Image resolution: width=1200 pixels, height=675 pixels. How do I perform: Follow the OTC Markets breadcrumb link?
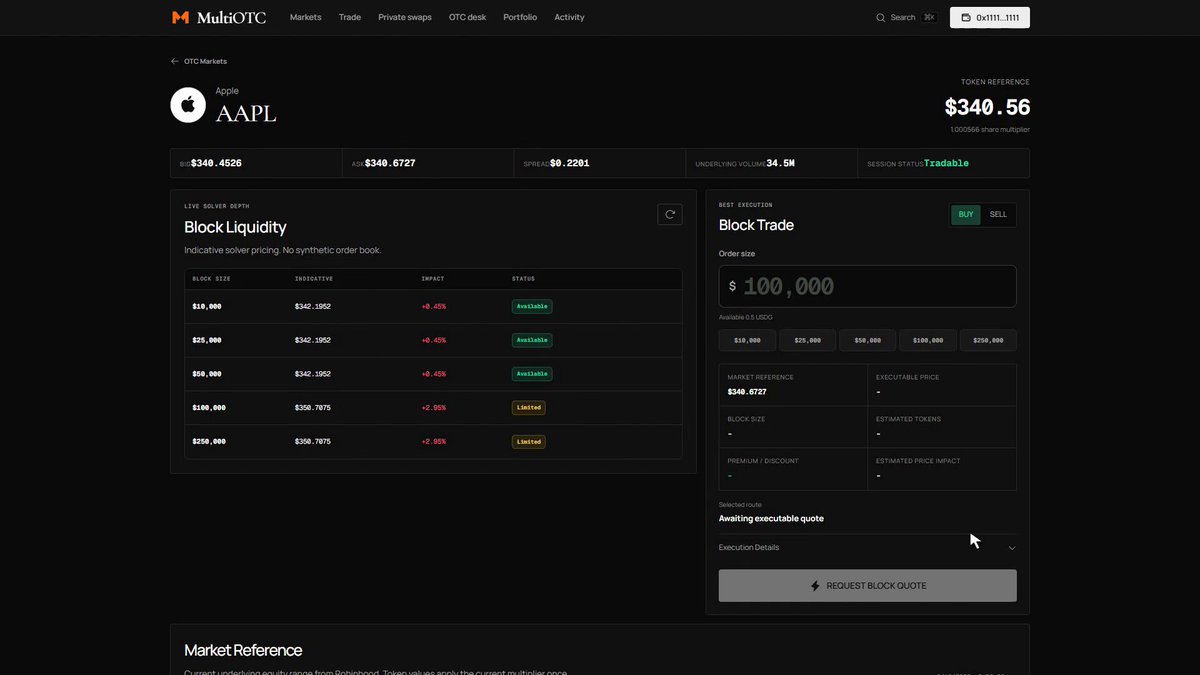point(205,61)
